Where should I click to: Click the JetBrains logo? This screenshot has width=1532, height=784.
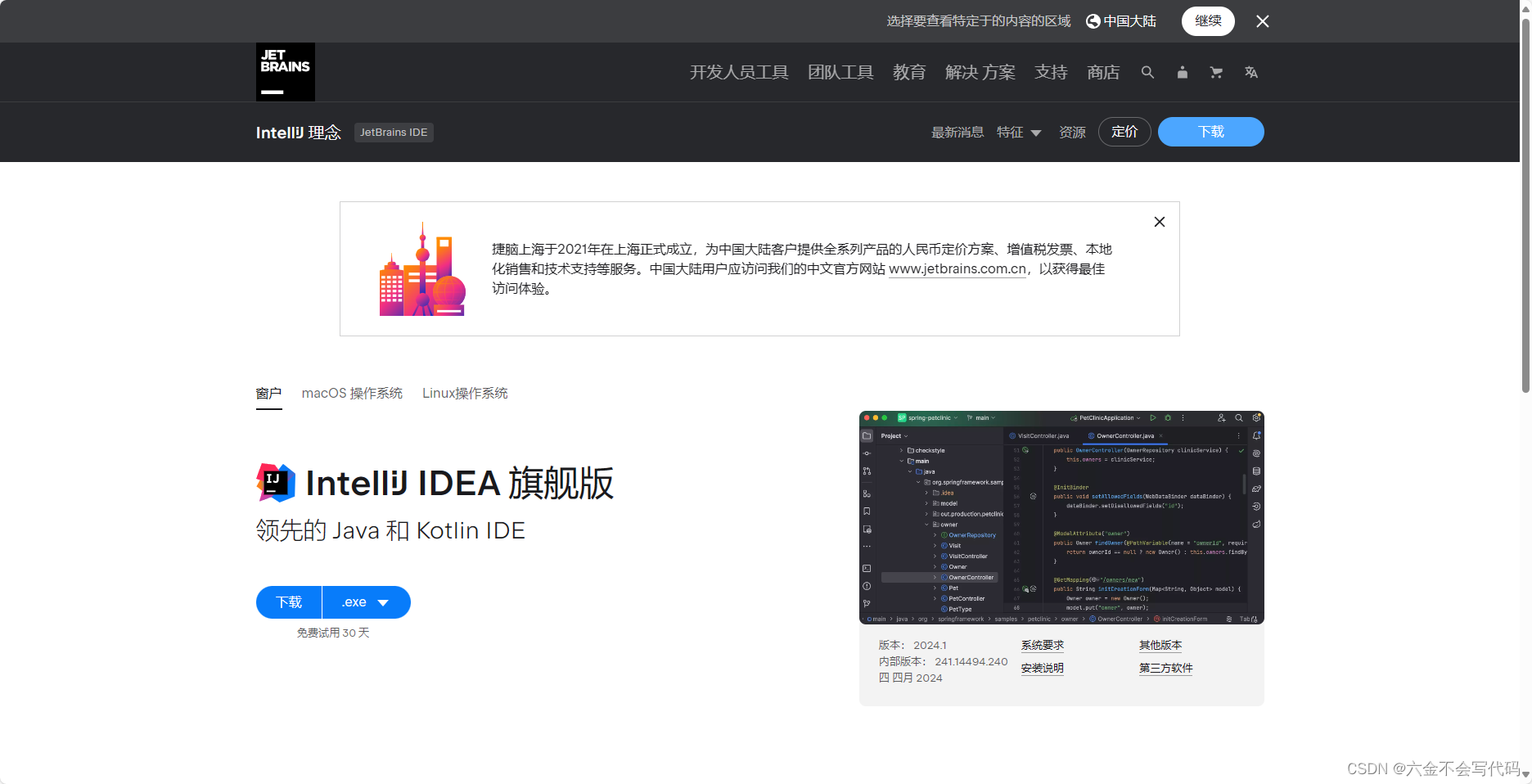pos(285,72)
